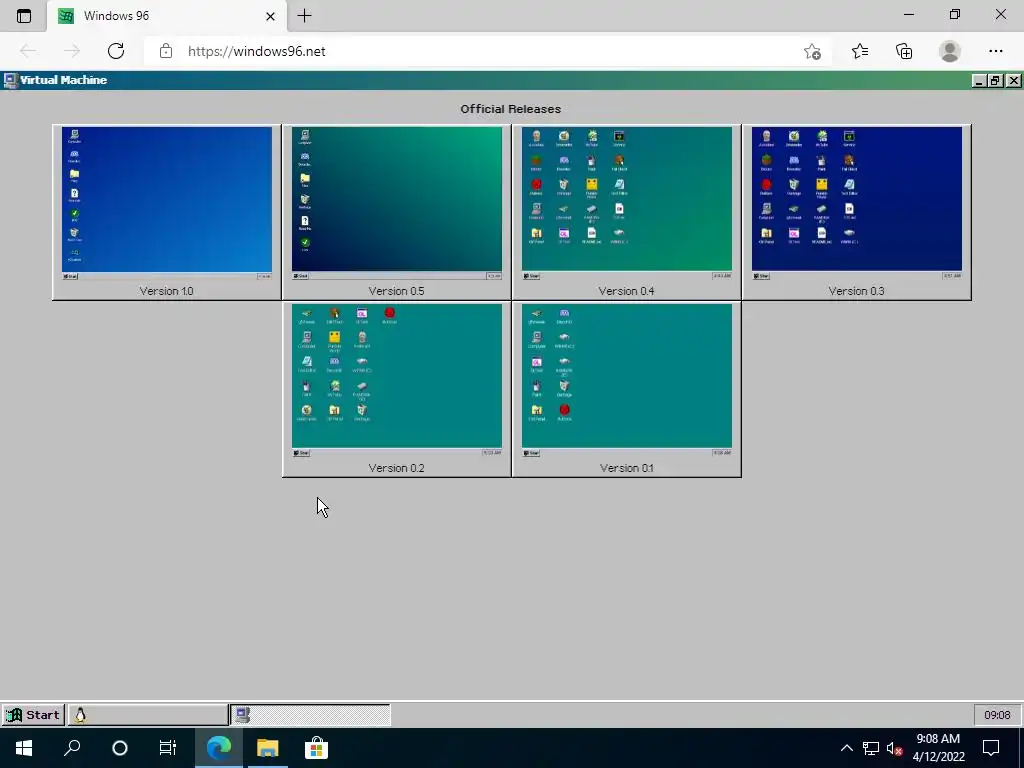Open Windows taskbar search

click(72, 748)
